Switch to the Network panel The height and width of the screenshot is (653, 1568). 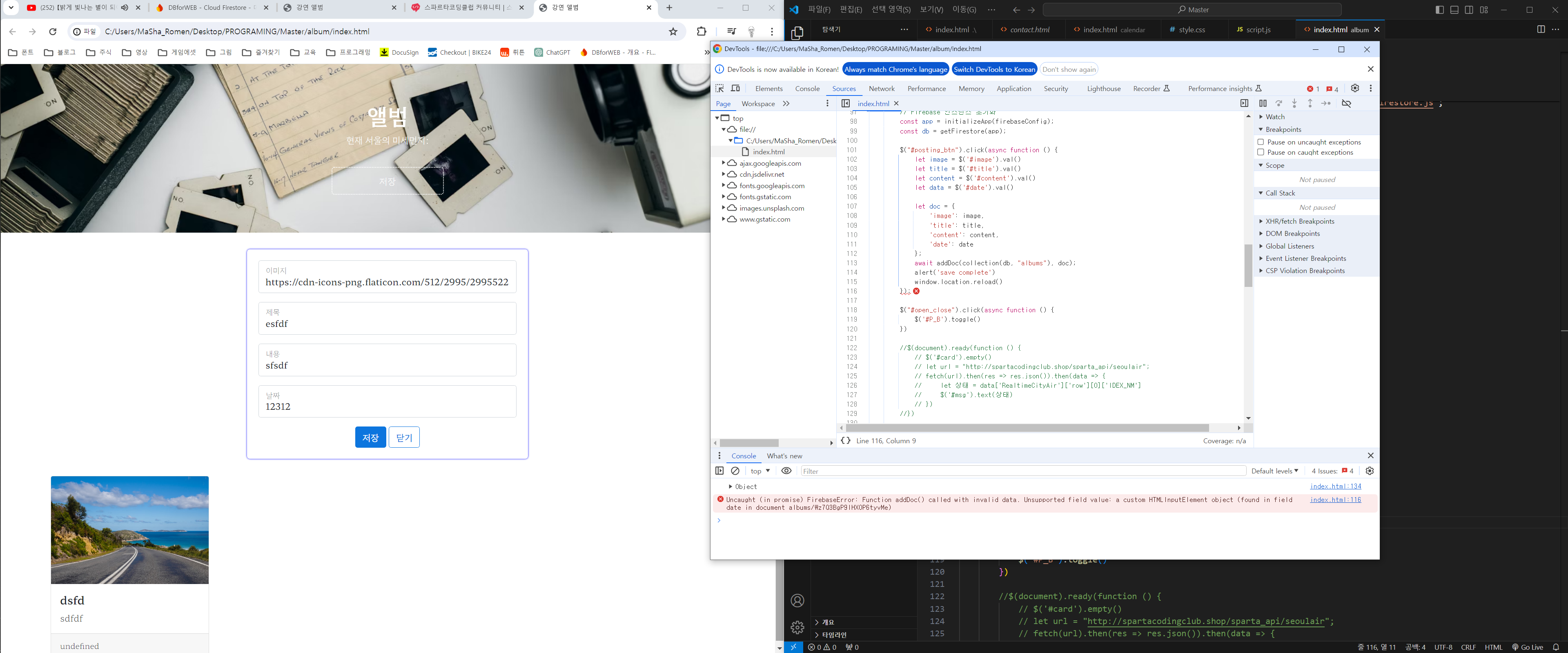(882, 89)
